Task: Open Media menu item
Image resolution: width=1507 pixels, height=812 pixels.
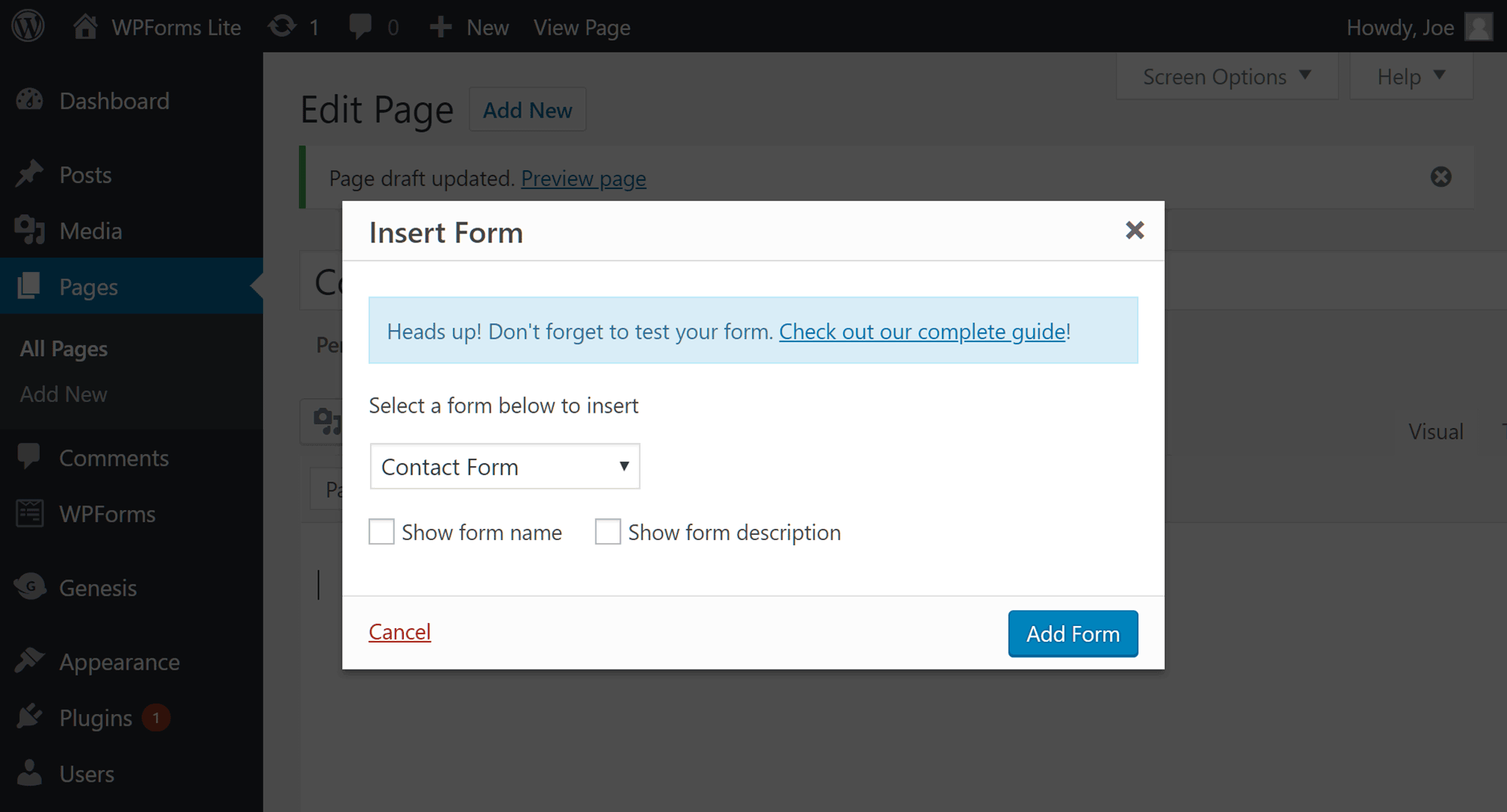Action: [x=90, y=231]
